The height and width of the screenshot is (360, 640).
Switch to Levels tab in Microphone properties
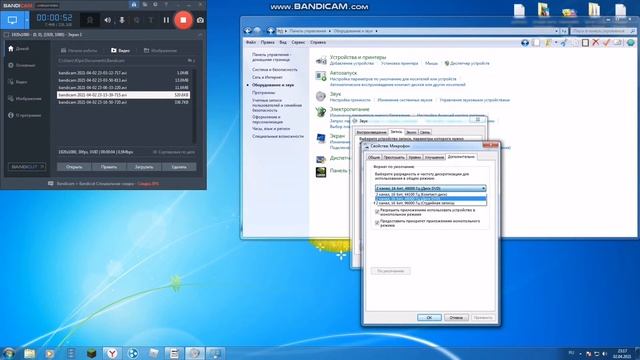[414, 157]
